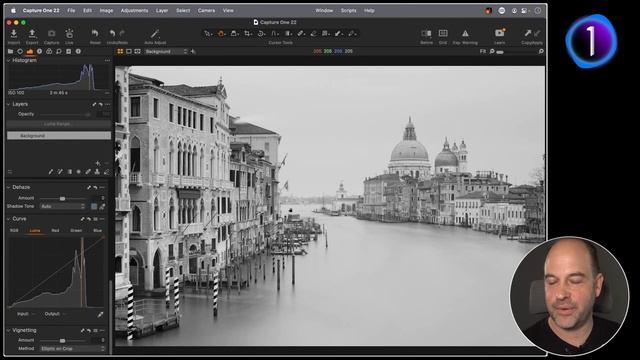This screenshot has width=640, height=360.
Task: Collapse the Dehaze panel
Action: (x=9, y=187)
